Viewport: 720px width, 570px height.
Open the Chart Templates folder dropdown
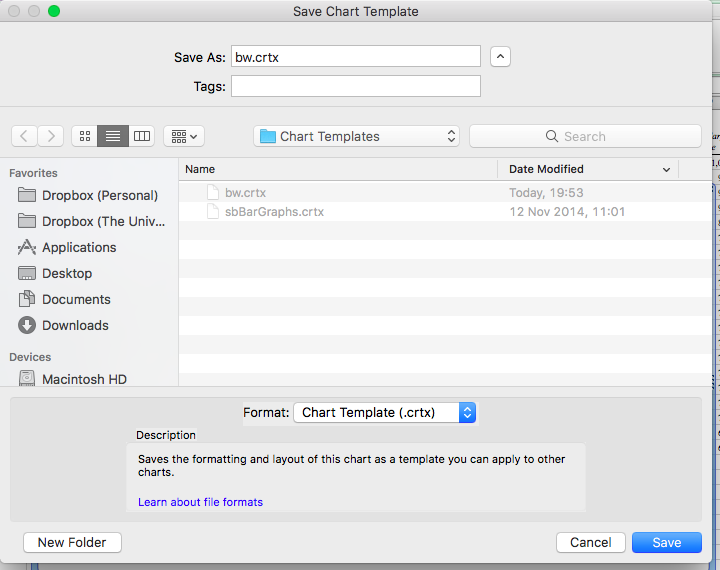pyautogui.click(x=357, y=136)
